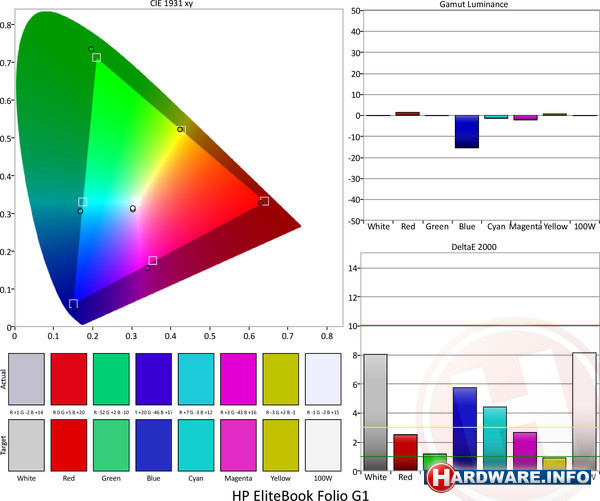600x501 pixels.
Task: Click the measured cyan circle on CIE chart
Action: click(x=80, y=211)
